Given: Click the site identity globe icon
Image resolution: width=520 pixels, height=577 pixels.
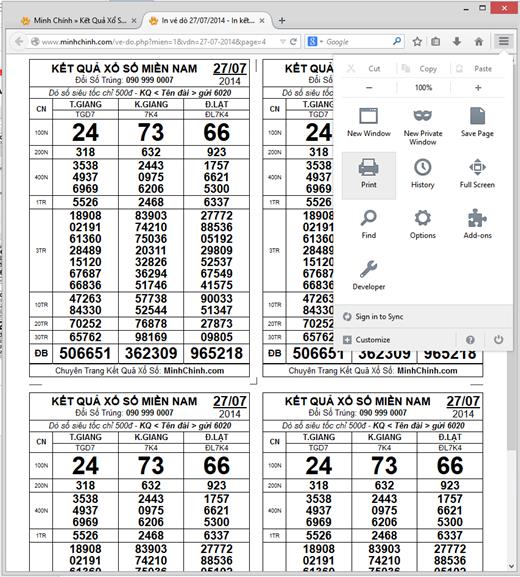Looking at the screenshot, I should coord(35,42).
